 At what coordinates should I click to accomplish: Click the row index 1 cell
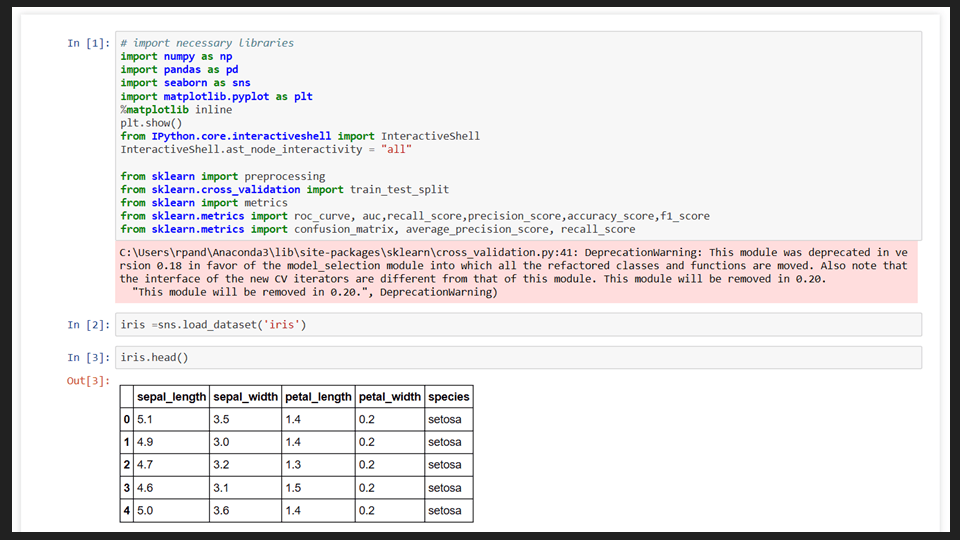[x=127, y=442]
